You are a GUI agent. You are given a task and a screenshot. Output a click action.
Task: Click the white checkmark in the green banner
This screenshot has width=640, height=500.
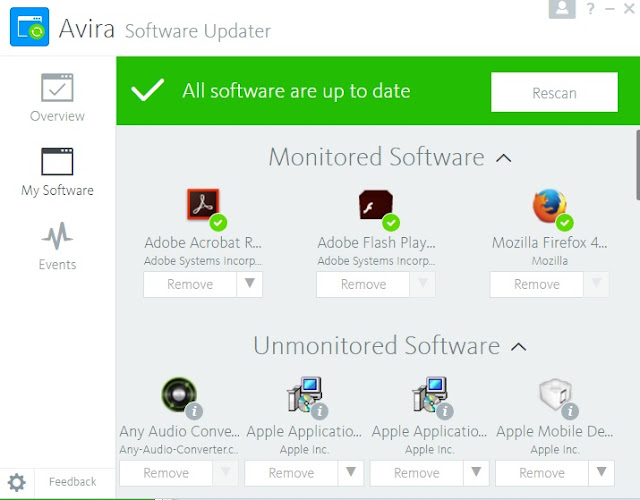147,89
